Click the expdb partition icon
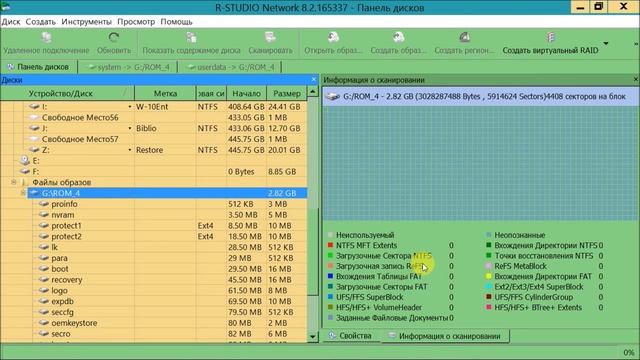This screenshot has width=640, height=360. [44, 301]
